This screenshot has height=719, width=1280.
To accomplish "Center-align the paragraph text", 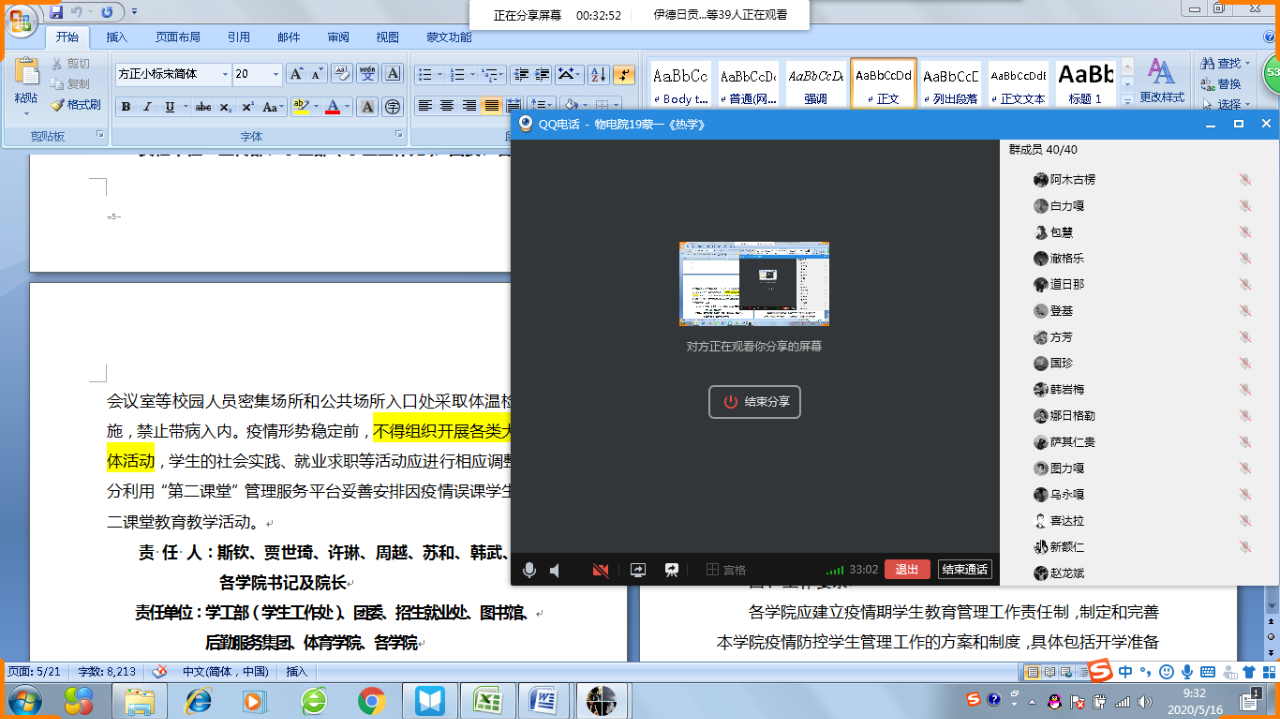I will pyautogui.click(x=447, y=106).
